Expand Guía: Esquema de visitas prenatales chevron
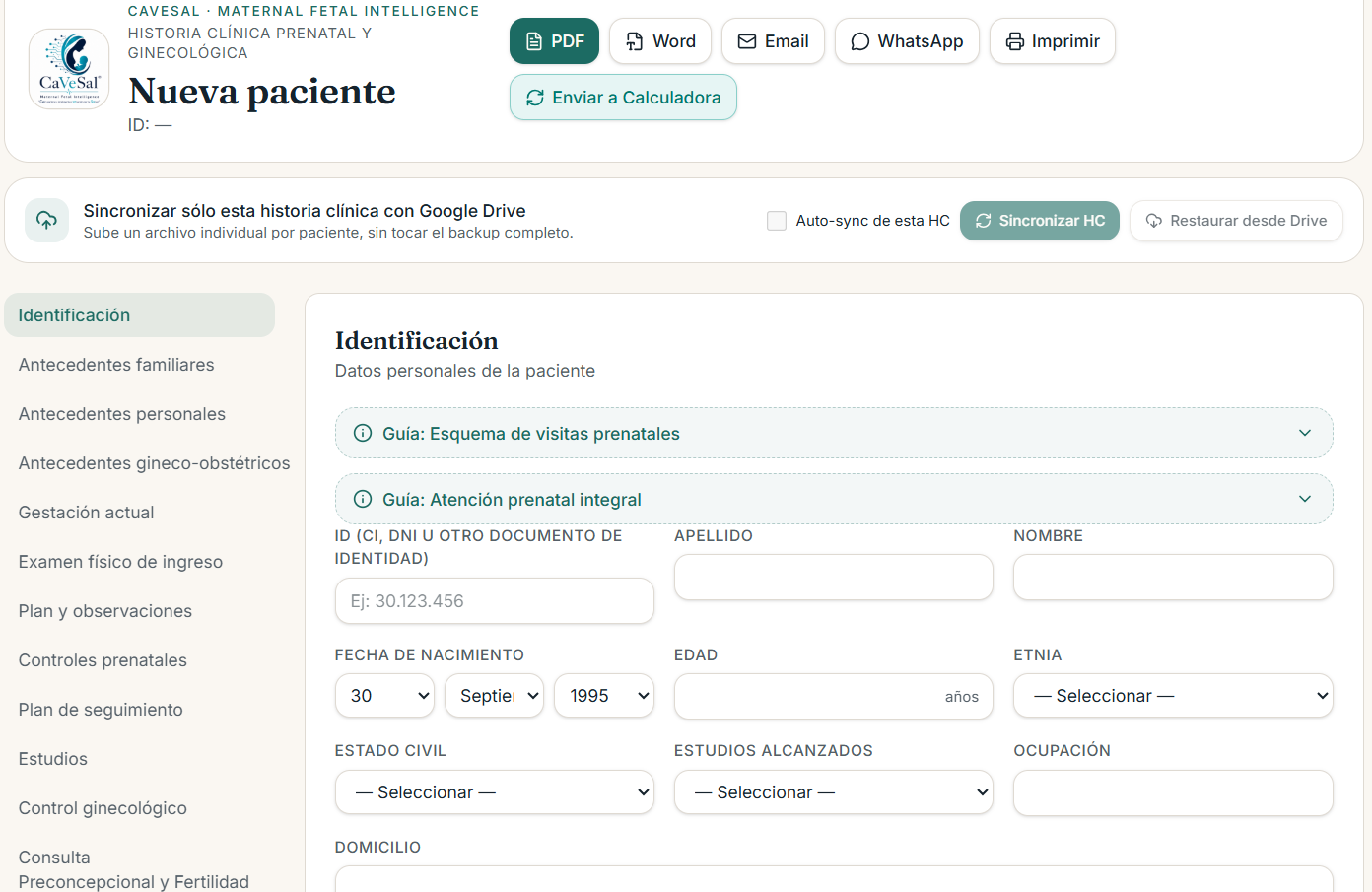1372x892 pixels. 1305,433
